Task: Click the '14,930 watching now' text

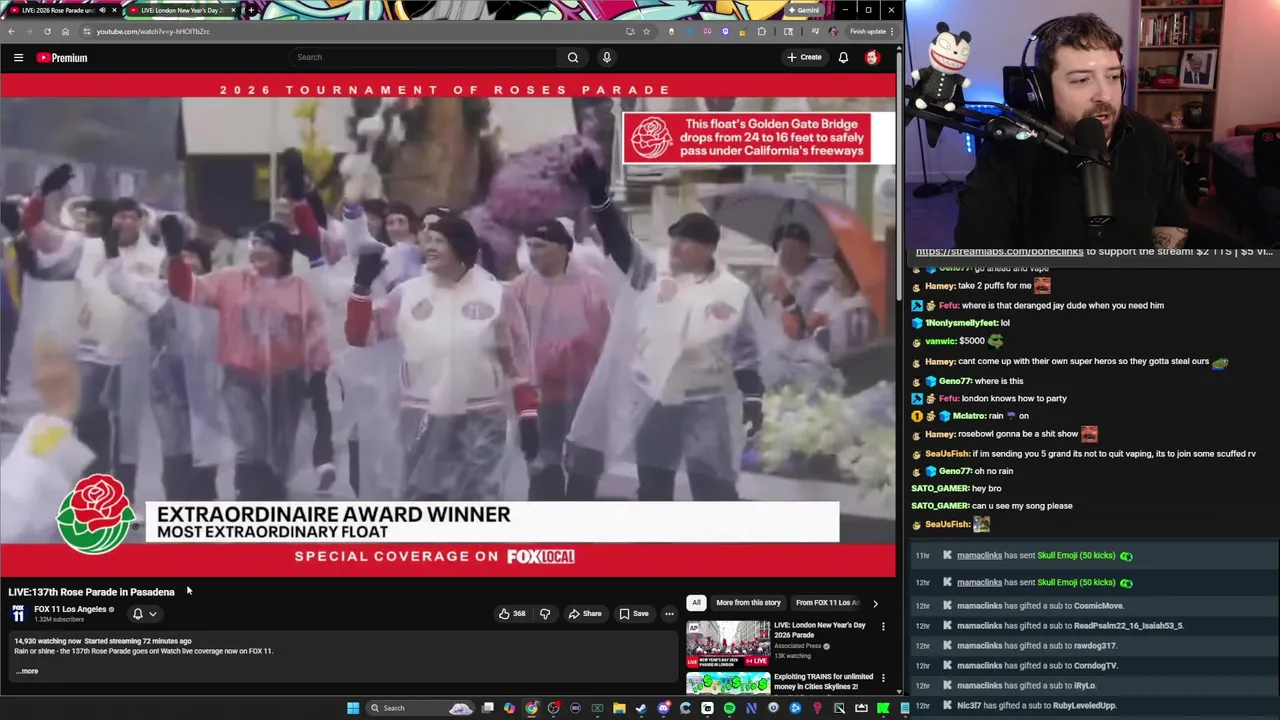Action: pyautogui.click(x=47, y=641)
